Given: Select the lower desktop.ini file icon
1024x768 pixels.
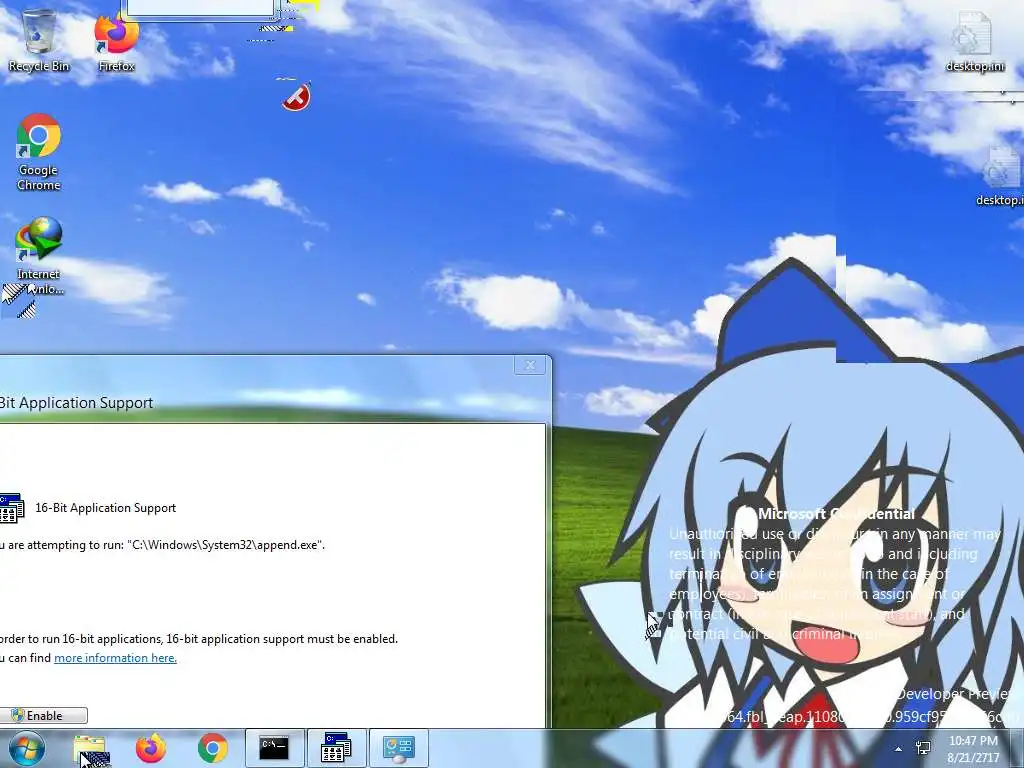Looking at the screenshot, I should click(x=1000, y=176).
